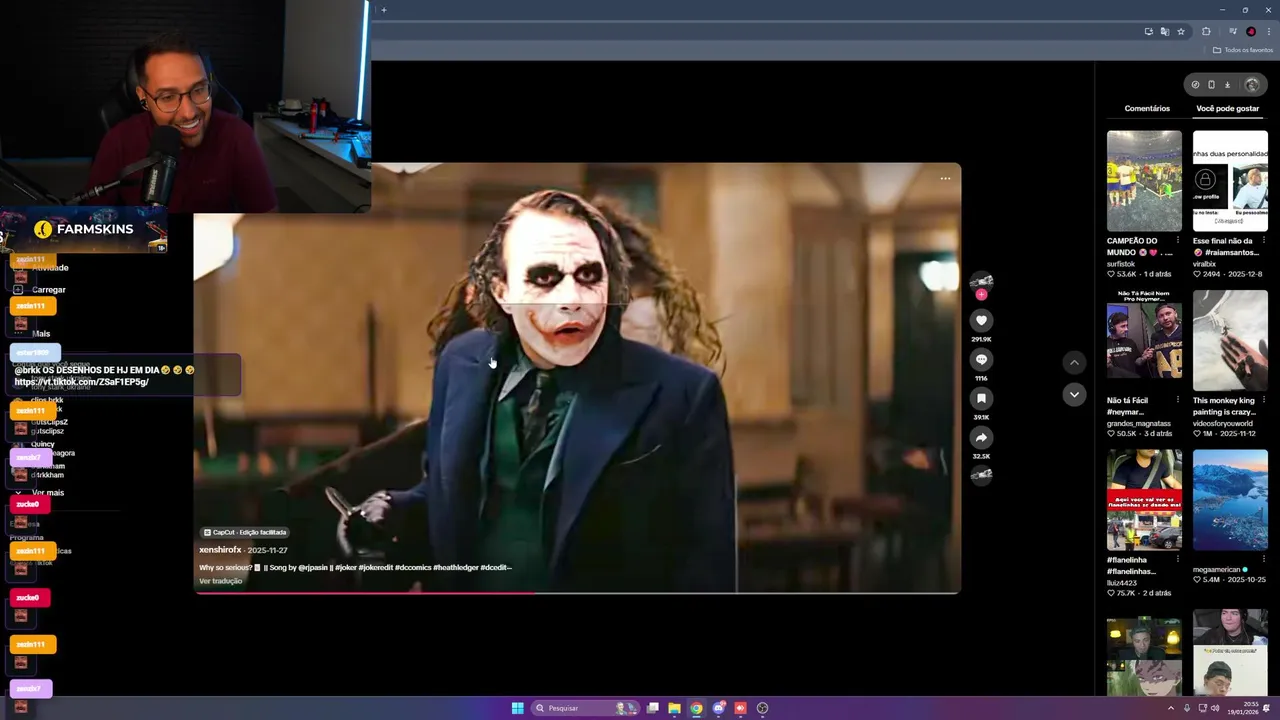The image size is (1280, 720).
Task: Open the CAMPEÃO DO MUNDO video thumbnail
Action: [x=1144, y=181]
